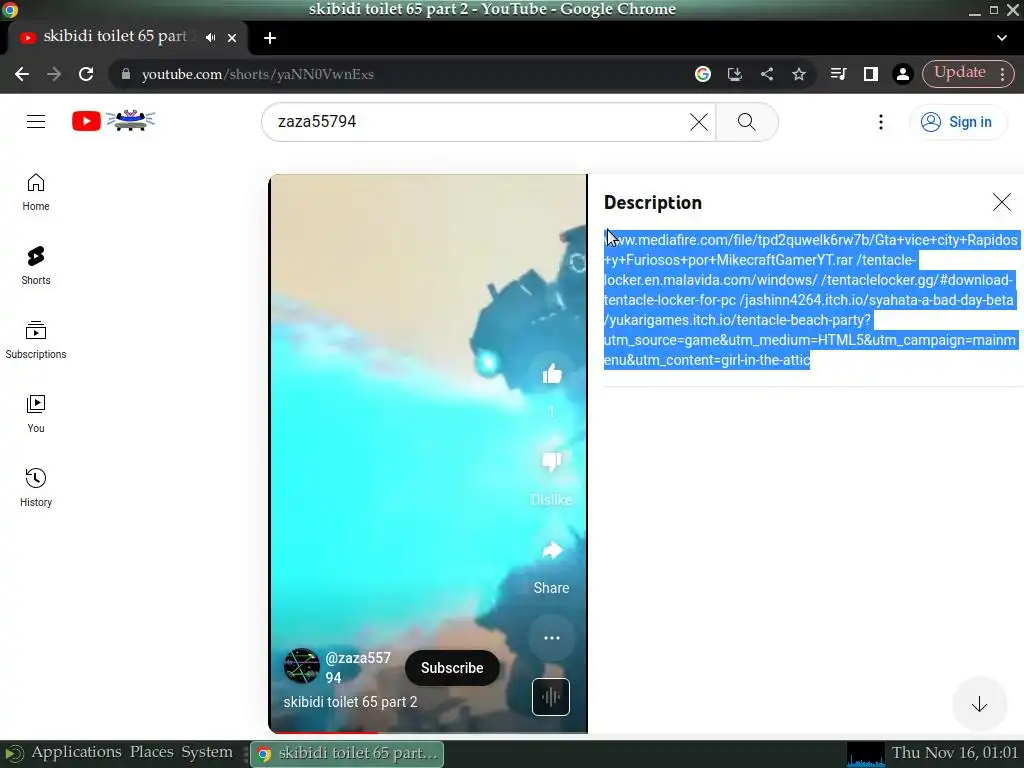Reload the page
1024x768 pixels.
point(86,74)
